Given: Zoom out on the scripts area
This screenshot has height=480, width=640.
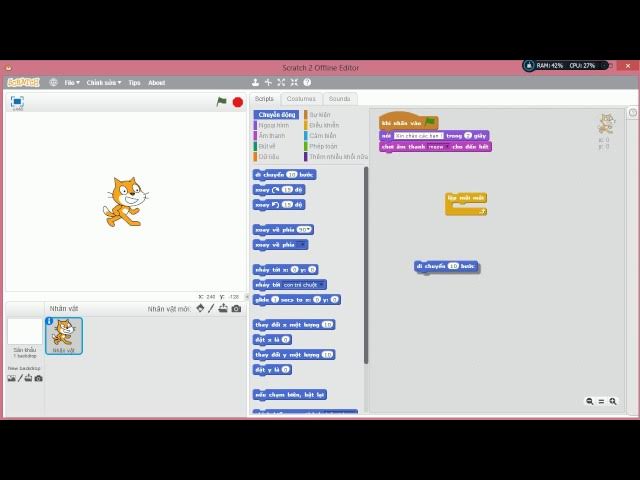Looking at the screenshot, I should 590,401.
